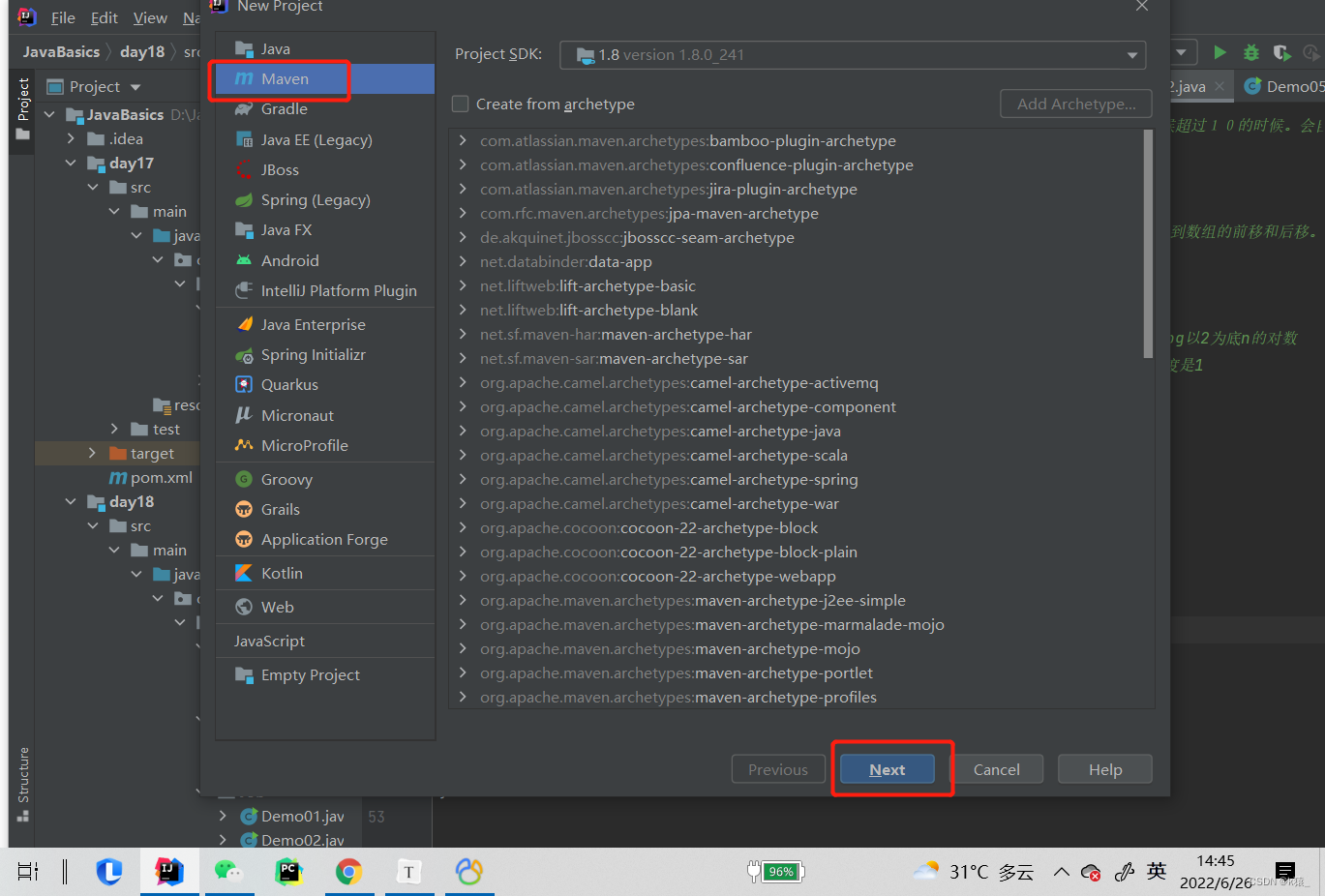Click the Next button
Image resolution: width=1325 pixels, height=896 pixels.
coord(888,769)
